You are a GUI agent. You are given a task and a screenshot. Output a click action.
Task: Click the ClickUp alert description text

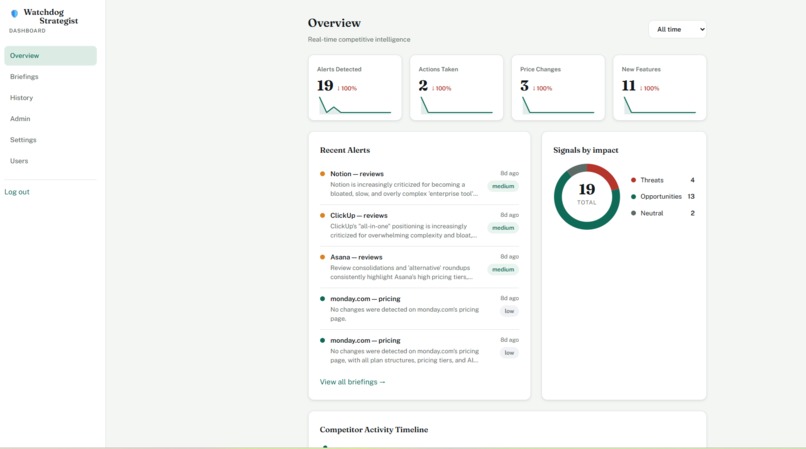404,230
